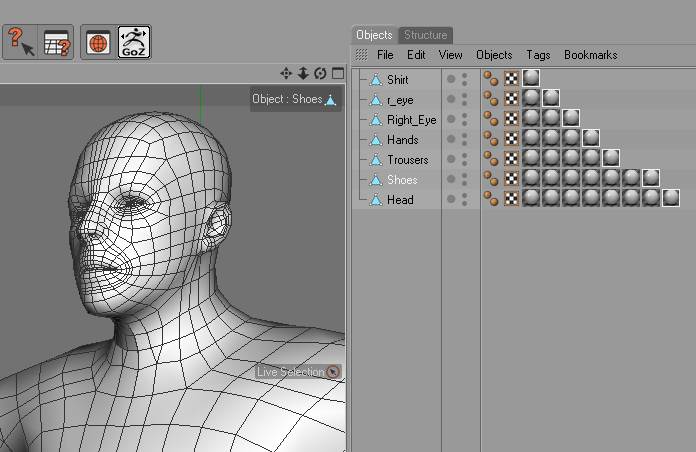Select the Right_Eye object in the list
The image size is (696, 452).
click(411, 120)
